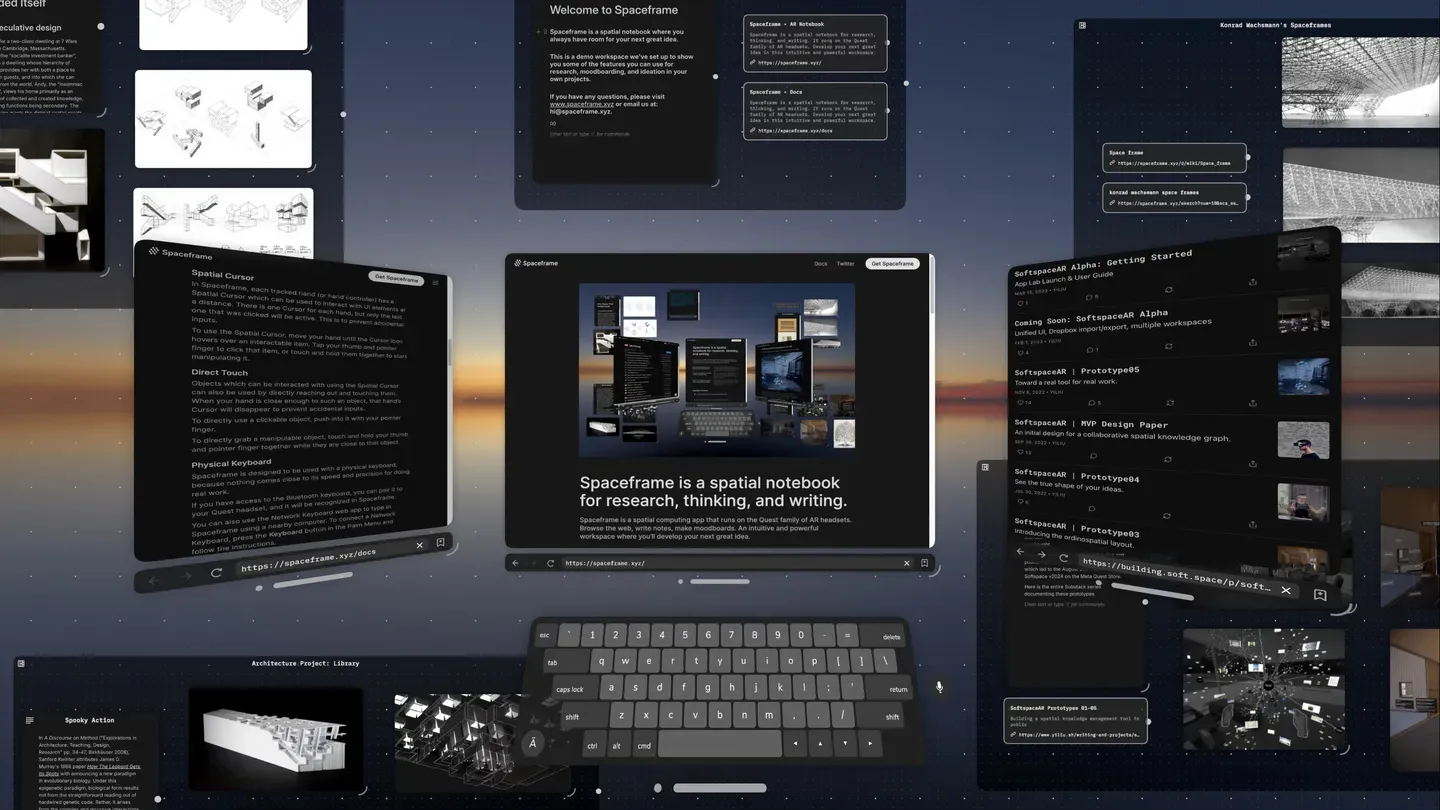Click the bookmark icon beside the spaceframe.xyz URL bar
This screenshot has height=810, width=1440.
(x=925, y=563)
